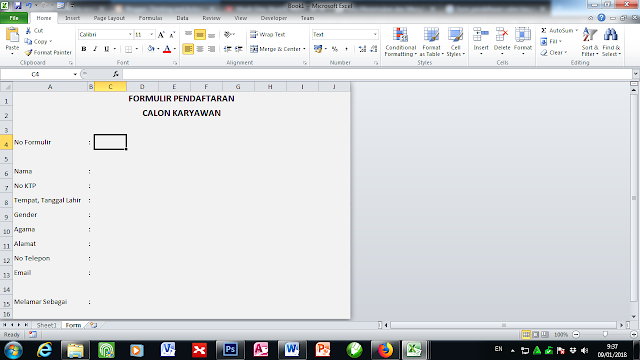The image size is (640, 360).
Task: Apply Percent Style format
Action: point(335,49)
